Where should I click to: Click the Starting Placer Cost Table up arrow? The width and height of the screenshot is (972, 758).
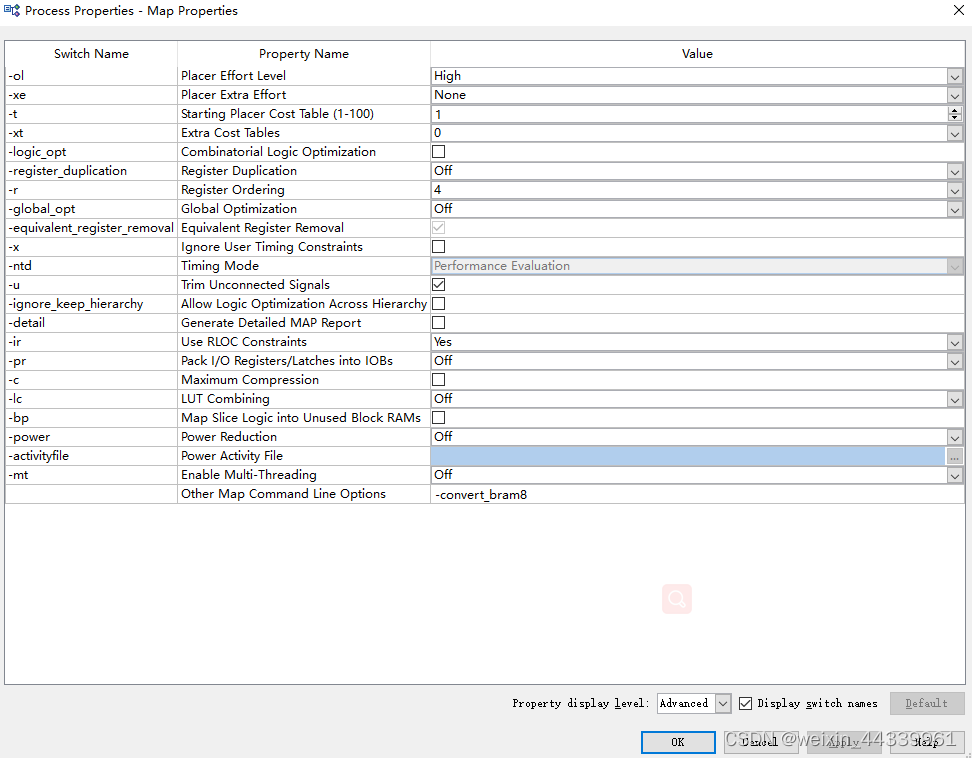[955, 110]
